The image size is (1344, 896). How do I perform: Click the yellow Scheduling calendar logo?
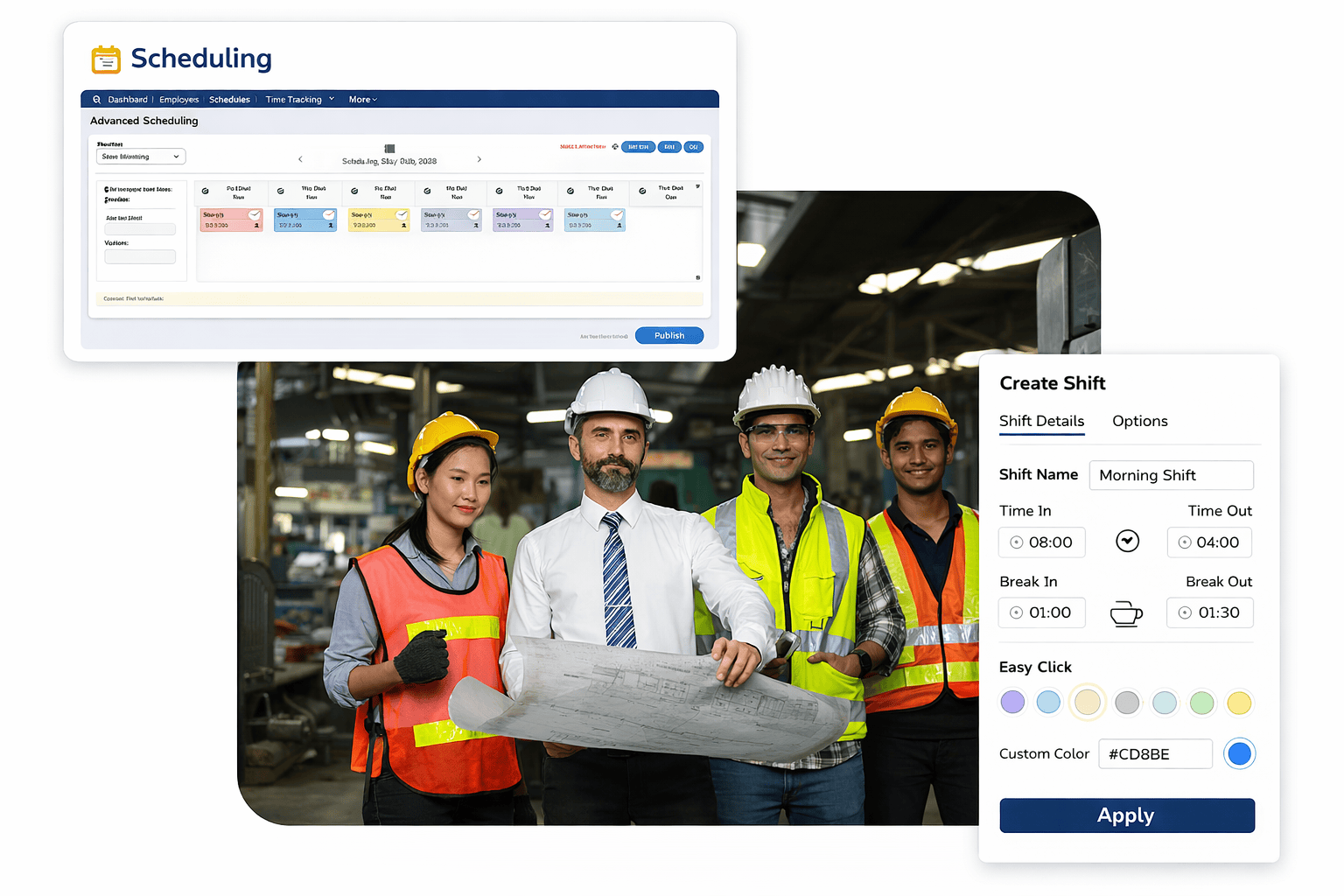point(106,59)
